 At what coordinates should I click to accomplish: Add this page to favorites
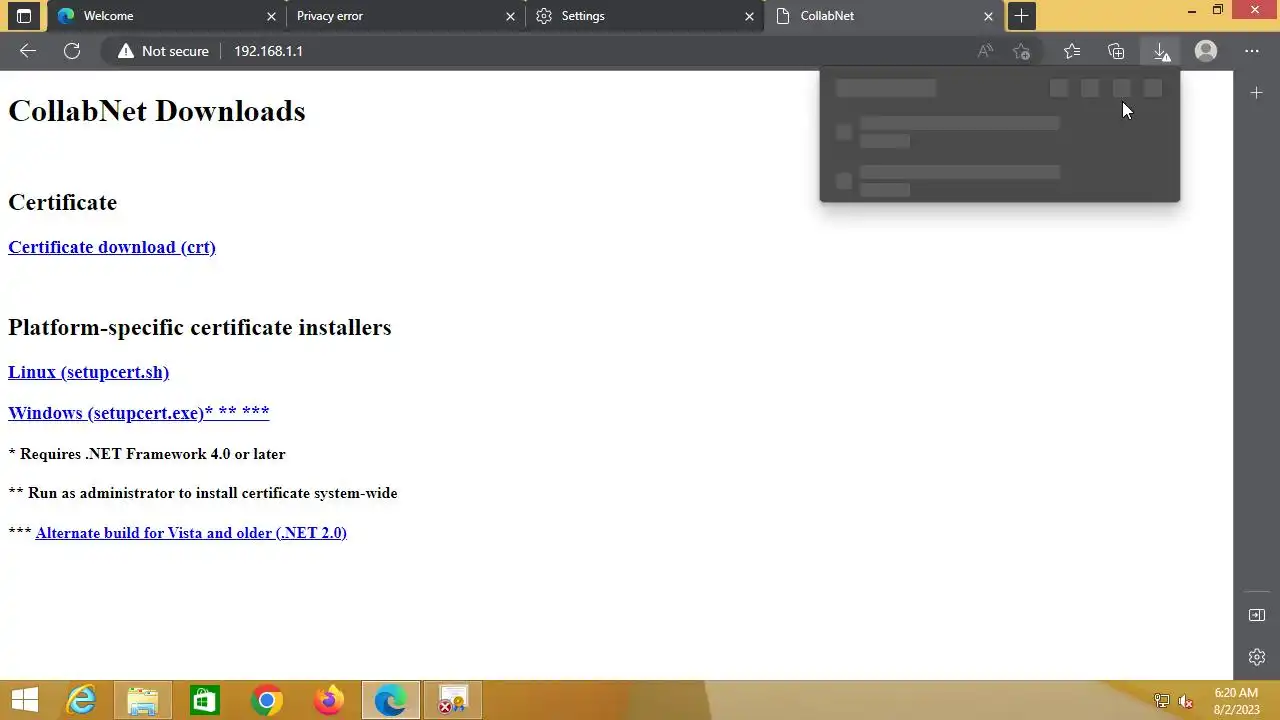[1021, 51]
